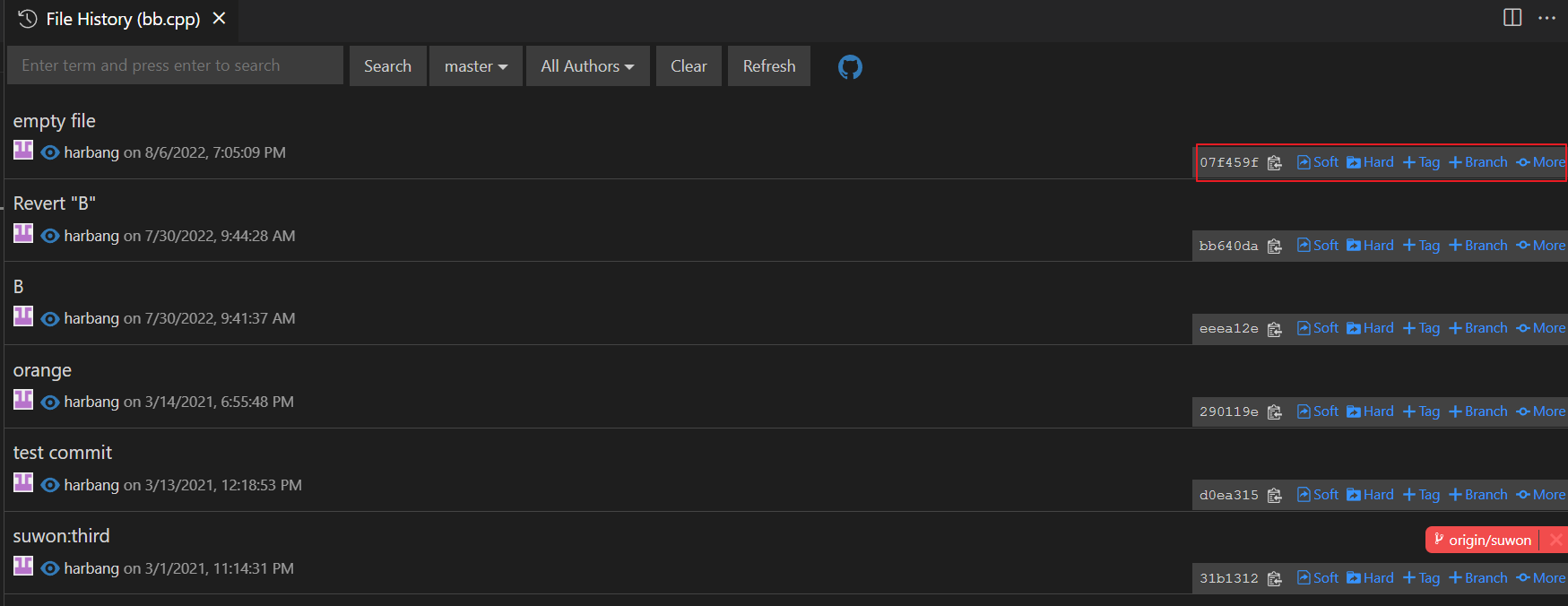Toggle the eye icon on the empty file commit

click(x=50, y=152)
